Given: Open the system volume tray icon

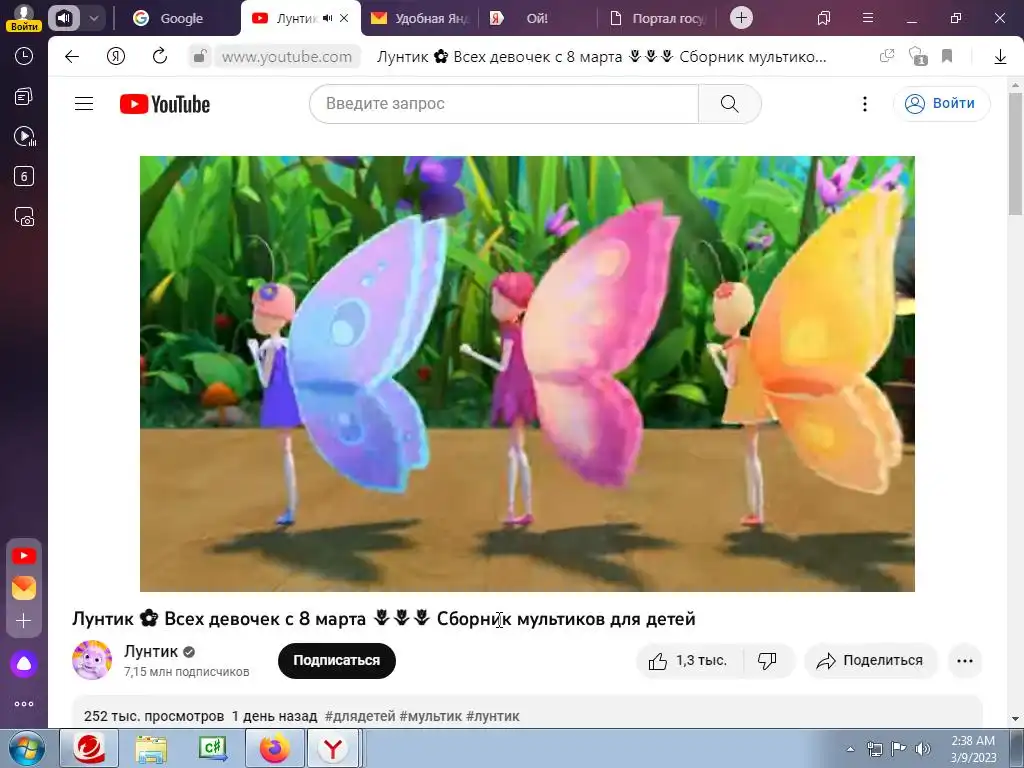Looking at the screenshot, I should [922, 749].
